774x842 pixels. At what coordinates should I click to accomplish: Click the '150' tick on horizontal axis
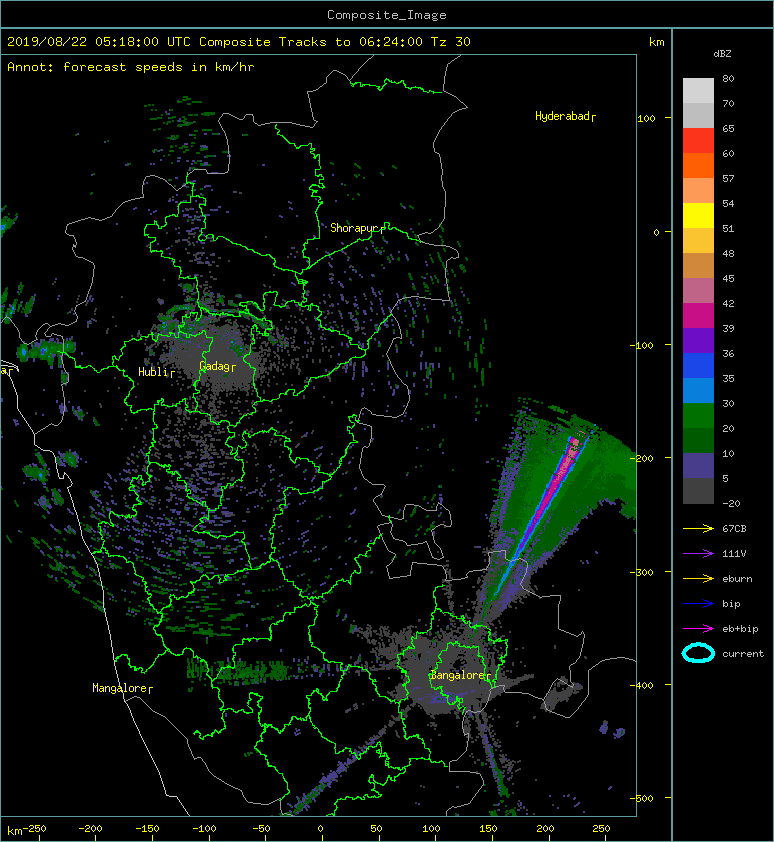pos(488,829)
